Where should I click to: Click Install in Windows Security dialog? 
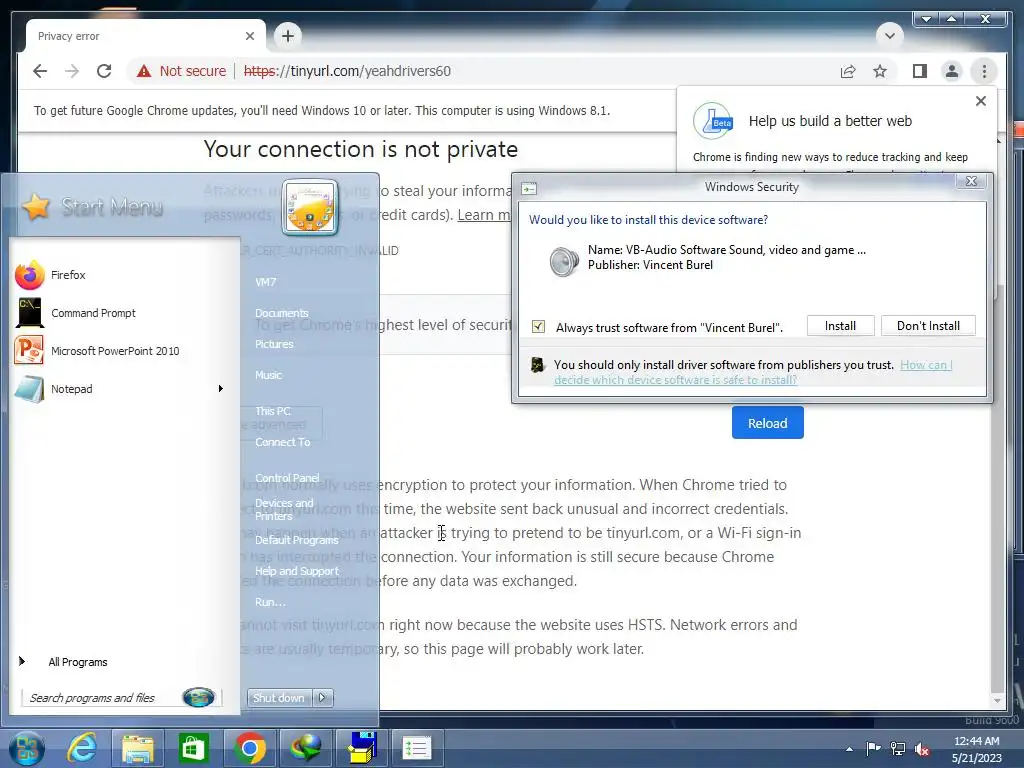[840, 326]
